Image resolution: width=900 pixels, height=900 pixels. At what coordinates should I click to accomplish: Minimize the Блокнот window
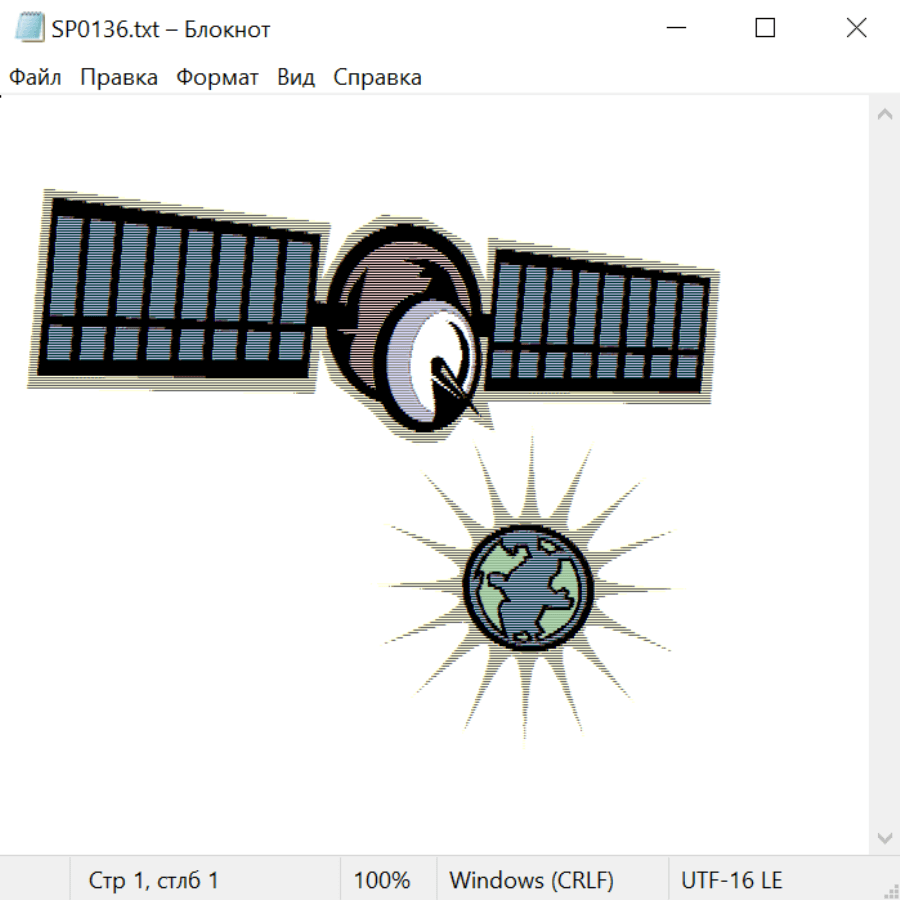[x=677, y=29]
